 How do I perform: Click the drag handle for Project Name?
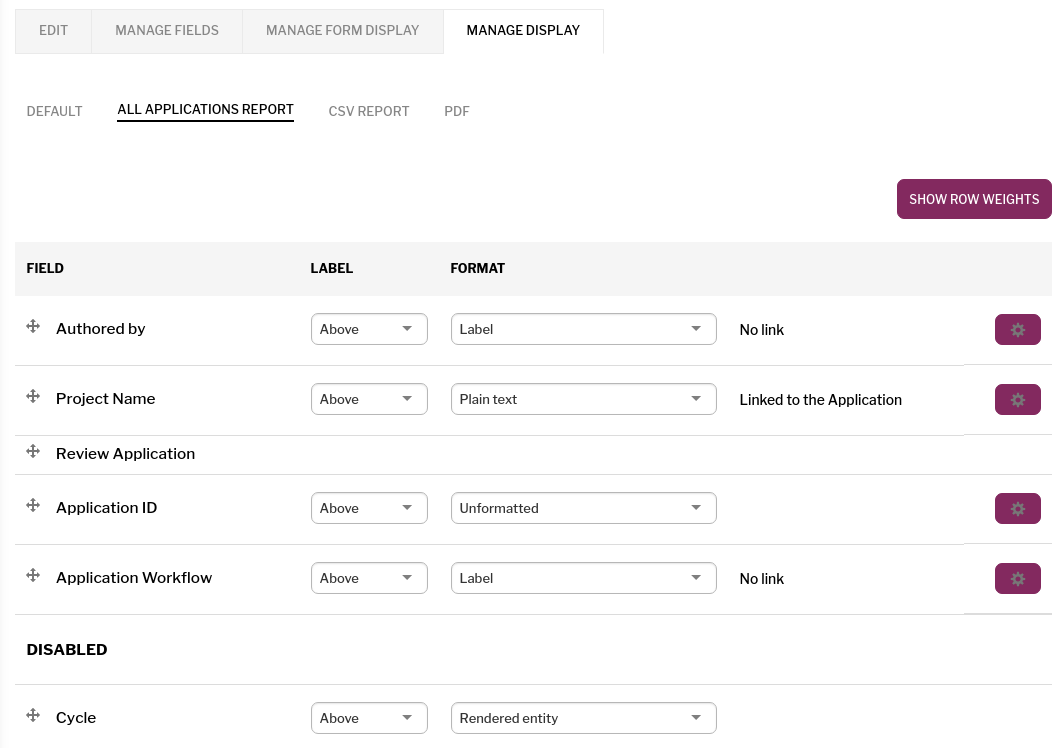click(33, 396)
